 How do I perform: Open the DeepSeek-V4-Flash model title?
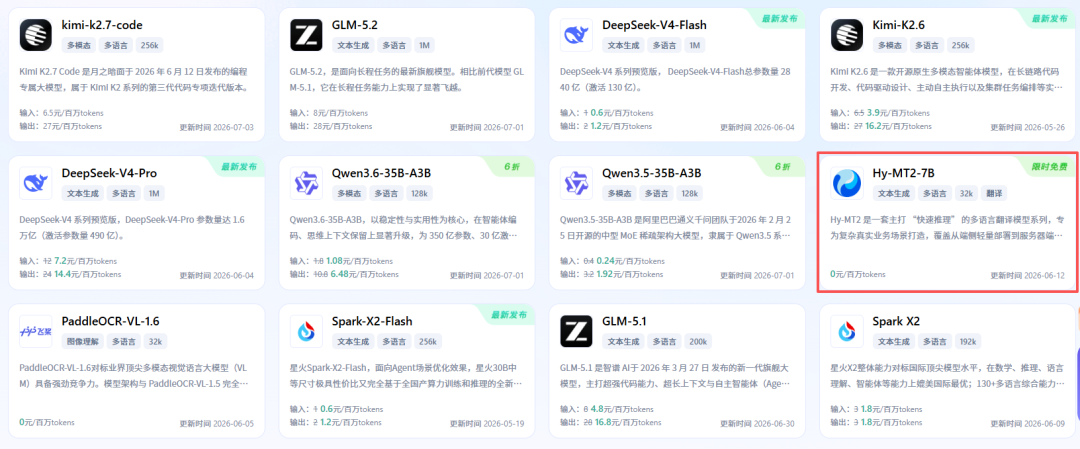[x=654, y=25]
